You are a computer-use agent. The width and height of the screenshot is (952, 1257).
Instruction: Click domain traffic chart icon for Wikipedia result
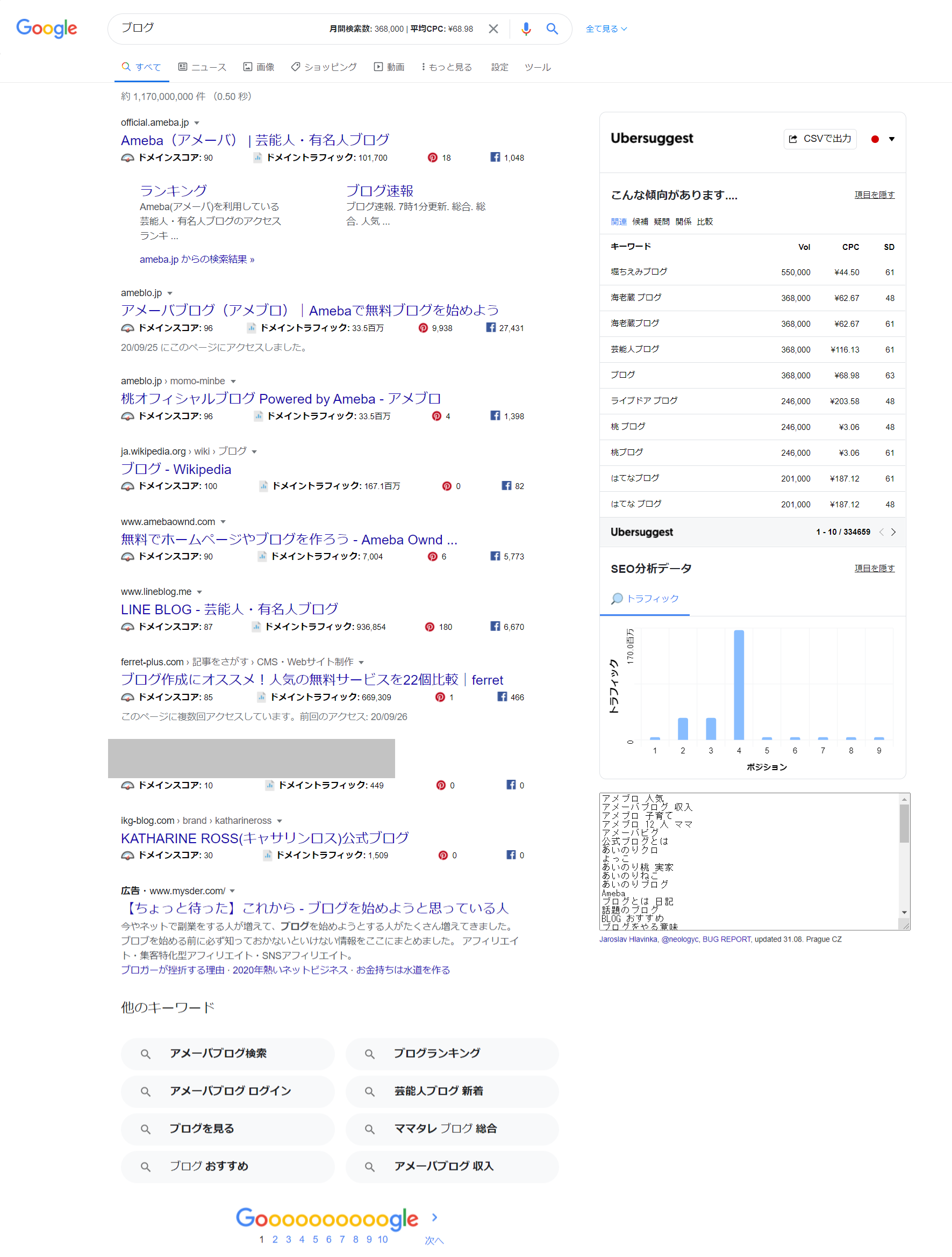pos(263,486)
